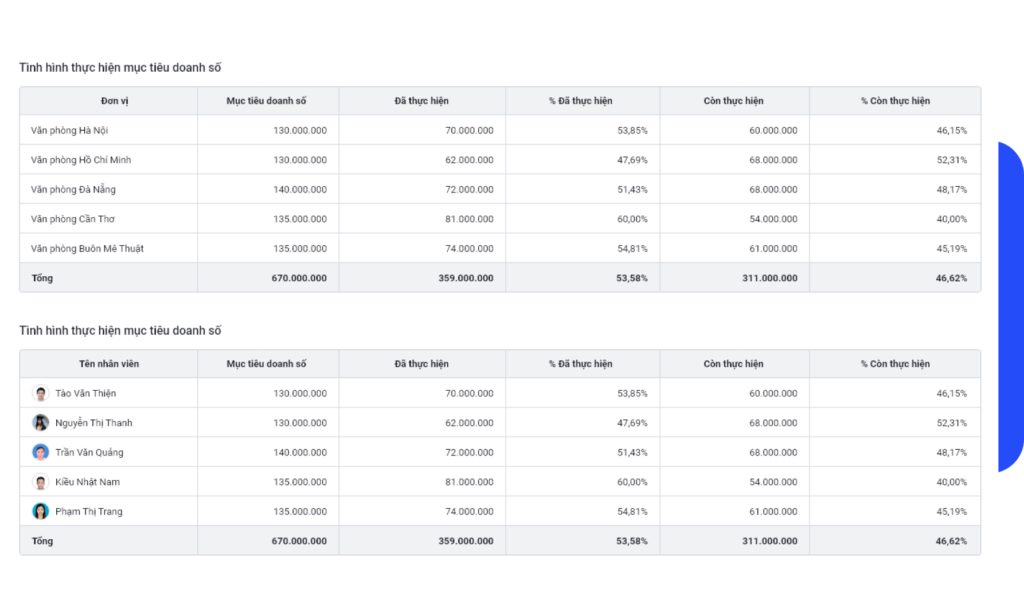Choose the Văn phòng Đà Nẵng unit
This screenshot has height=616, width=1024.
74,189
